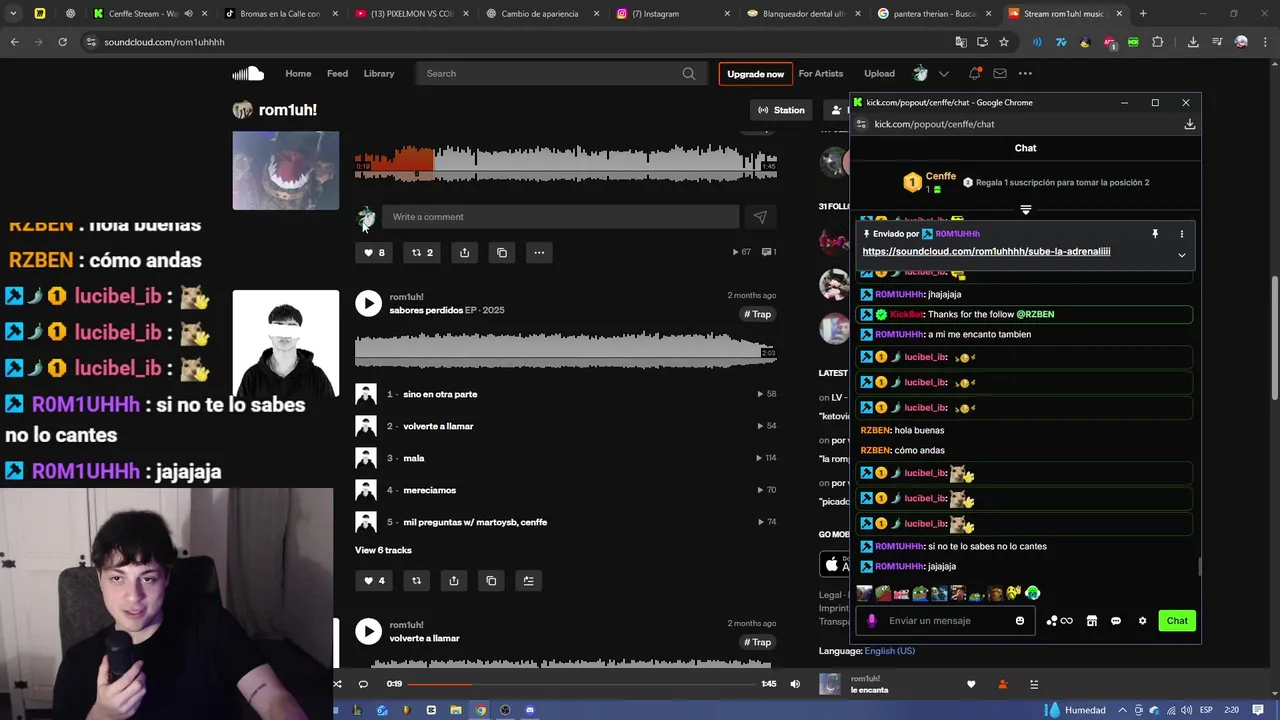The image size is (1280, 720).
Task: Click the green Chat send button
Action: [1177, 621]
